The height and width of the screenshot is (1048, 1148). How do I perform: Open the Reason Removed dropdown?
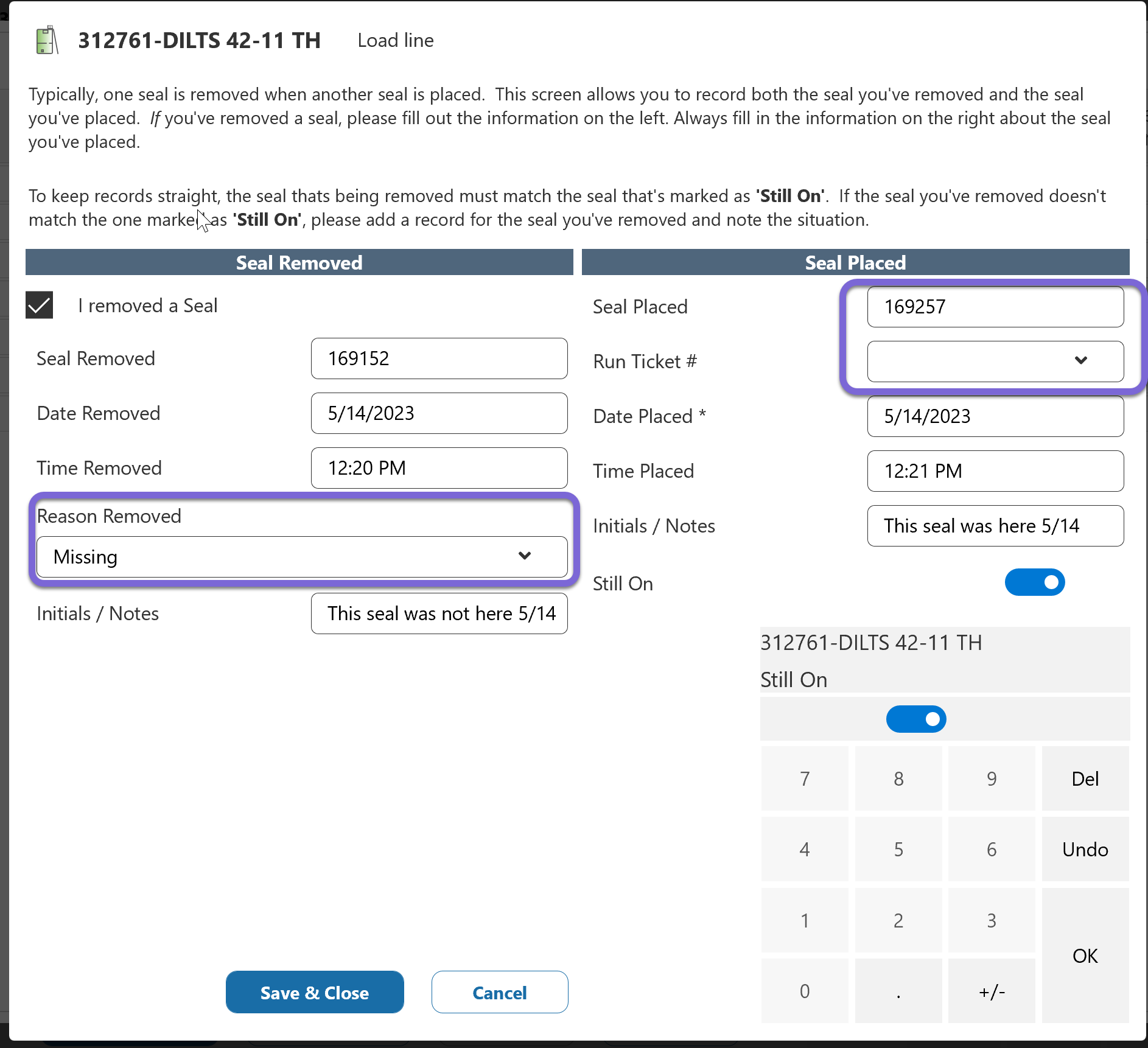302,557
